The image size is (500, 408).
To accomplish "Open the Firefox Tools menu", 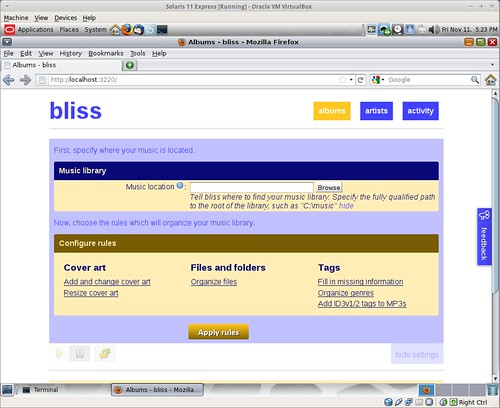I will click(x=138, y=53).
